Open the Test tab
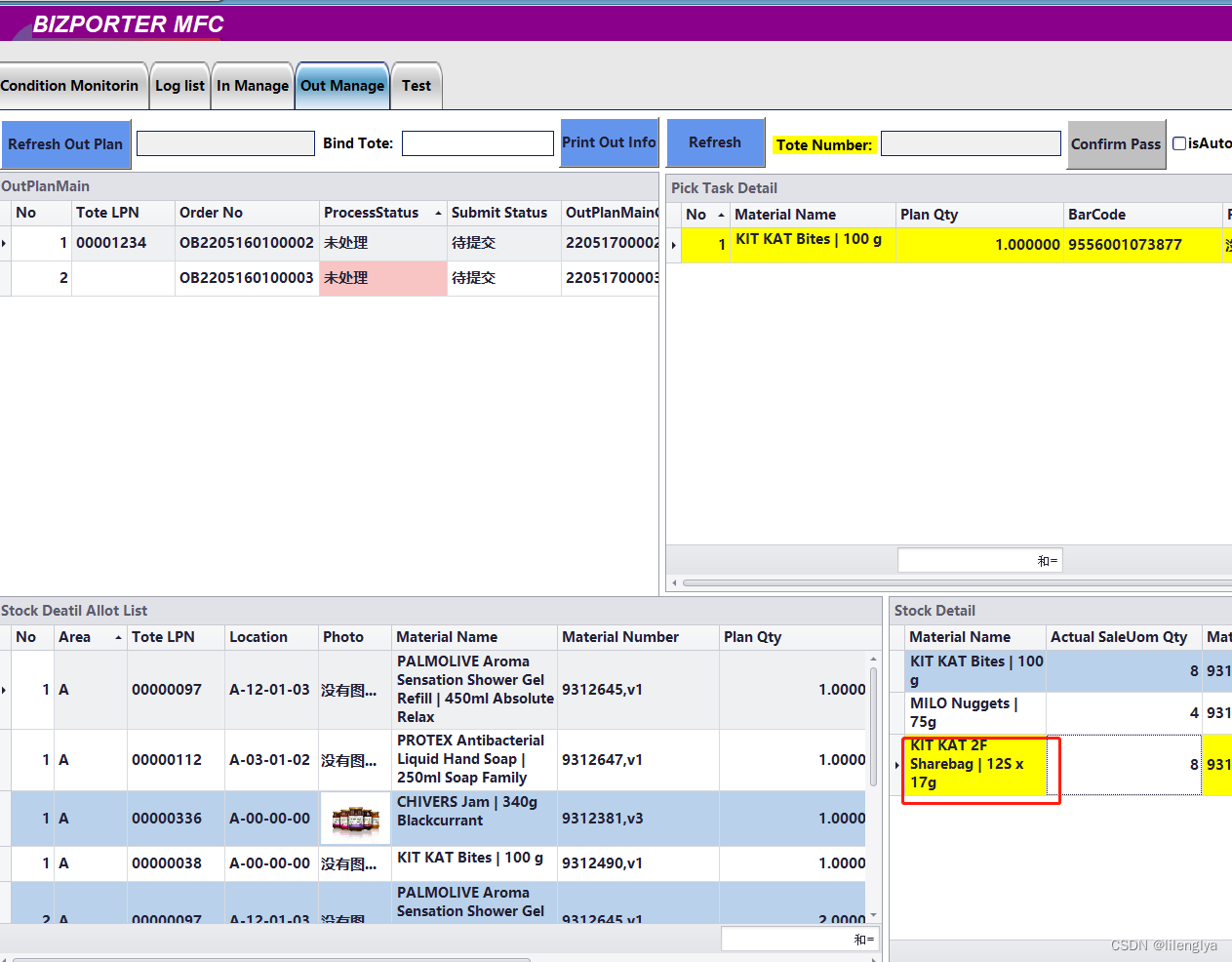Screen dimensions: 1232x962 tap(417, 86)
